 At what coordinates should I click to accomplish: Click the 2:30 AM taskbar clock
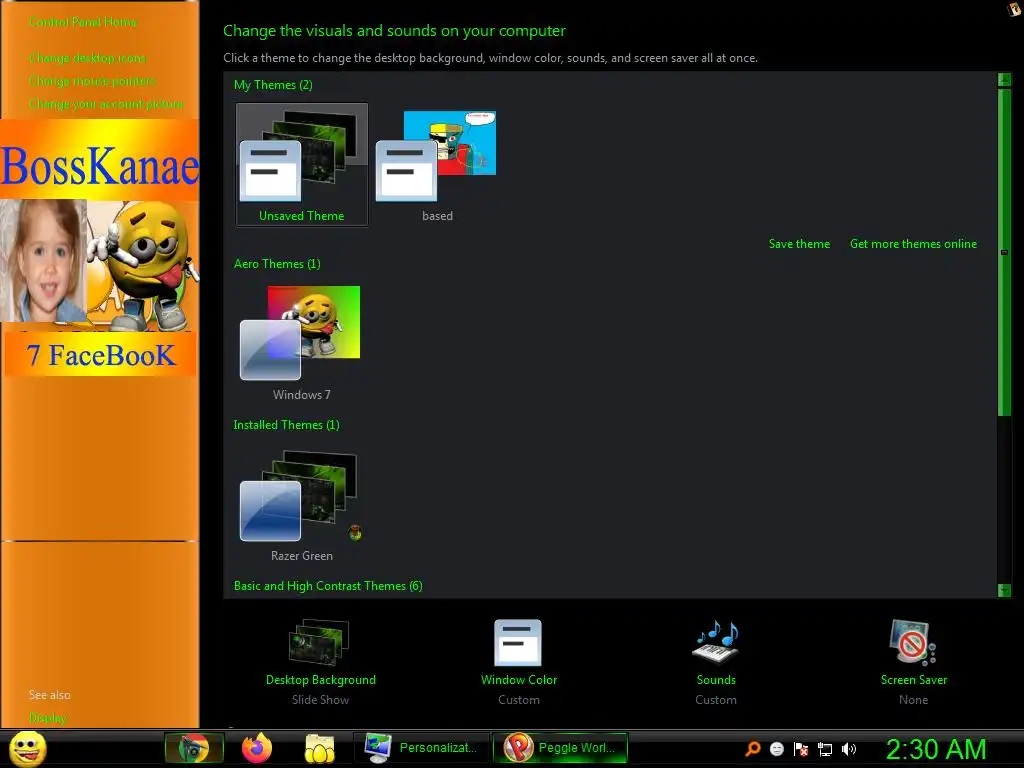(x=935, y=749)
